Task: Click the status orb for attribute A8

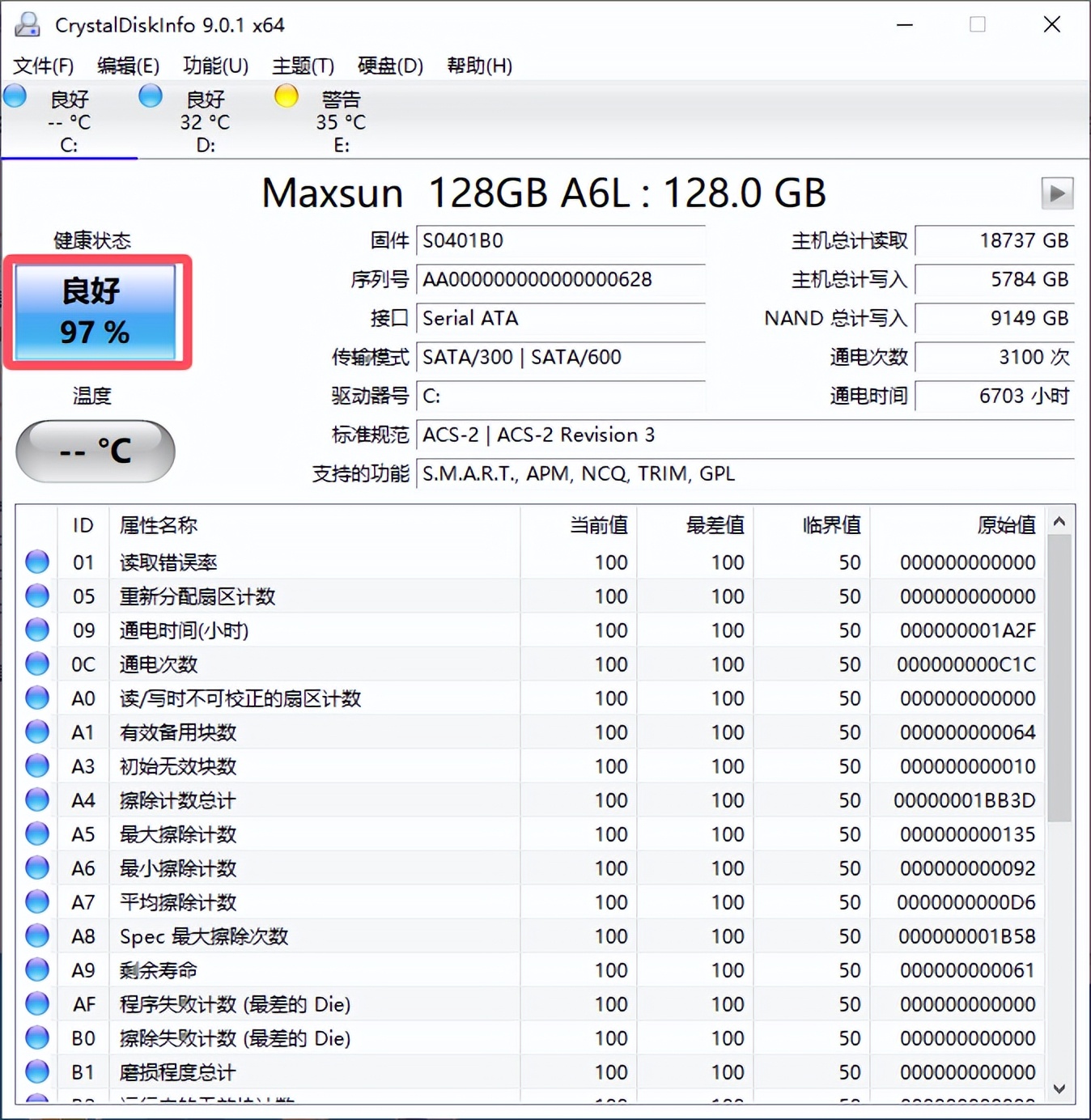Action: click(37, 935)
